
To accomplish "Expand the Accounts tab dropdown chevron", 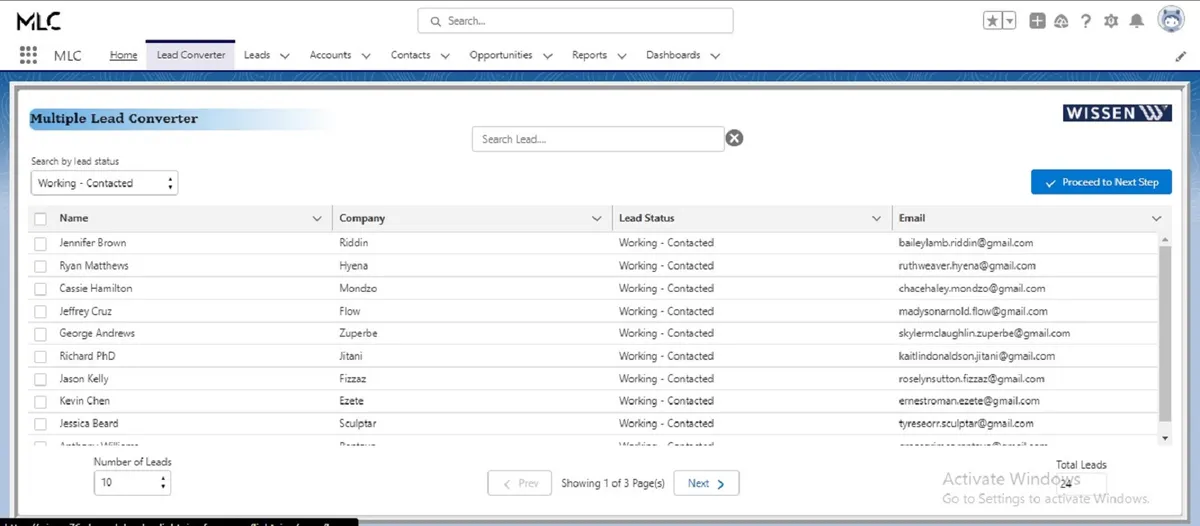I will pos(365,56).
